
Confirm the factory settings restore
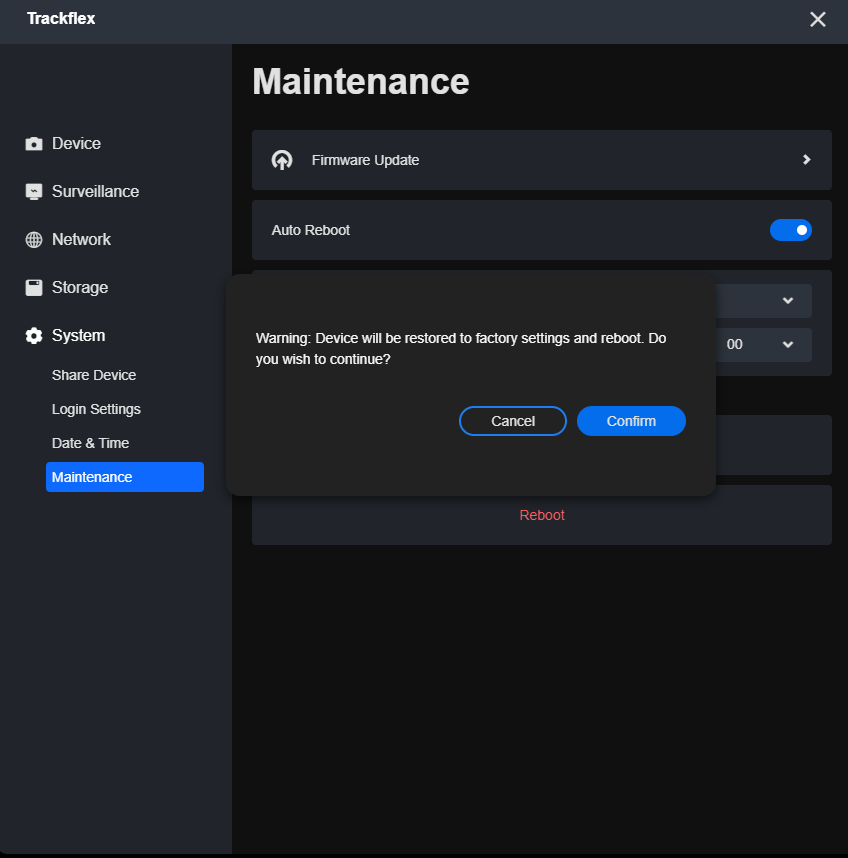point(631,421)
